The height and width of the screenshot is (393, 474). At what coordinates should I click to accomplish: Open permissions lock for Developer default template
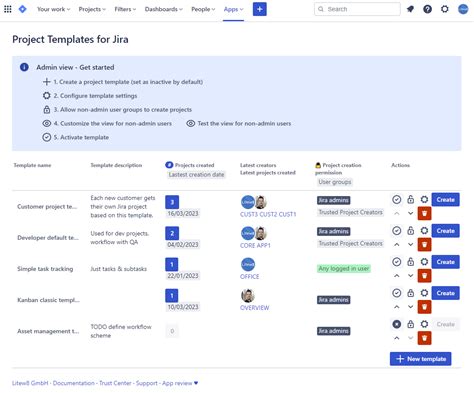coord(411,231)
